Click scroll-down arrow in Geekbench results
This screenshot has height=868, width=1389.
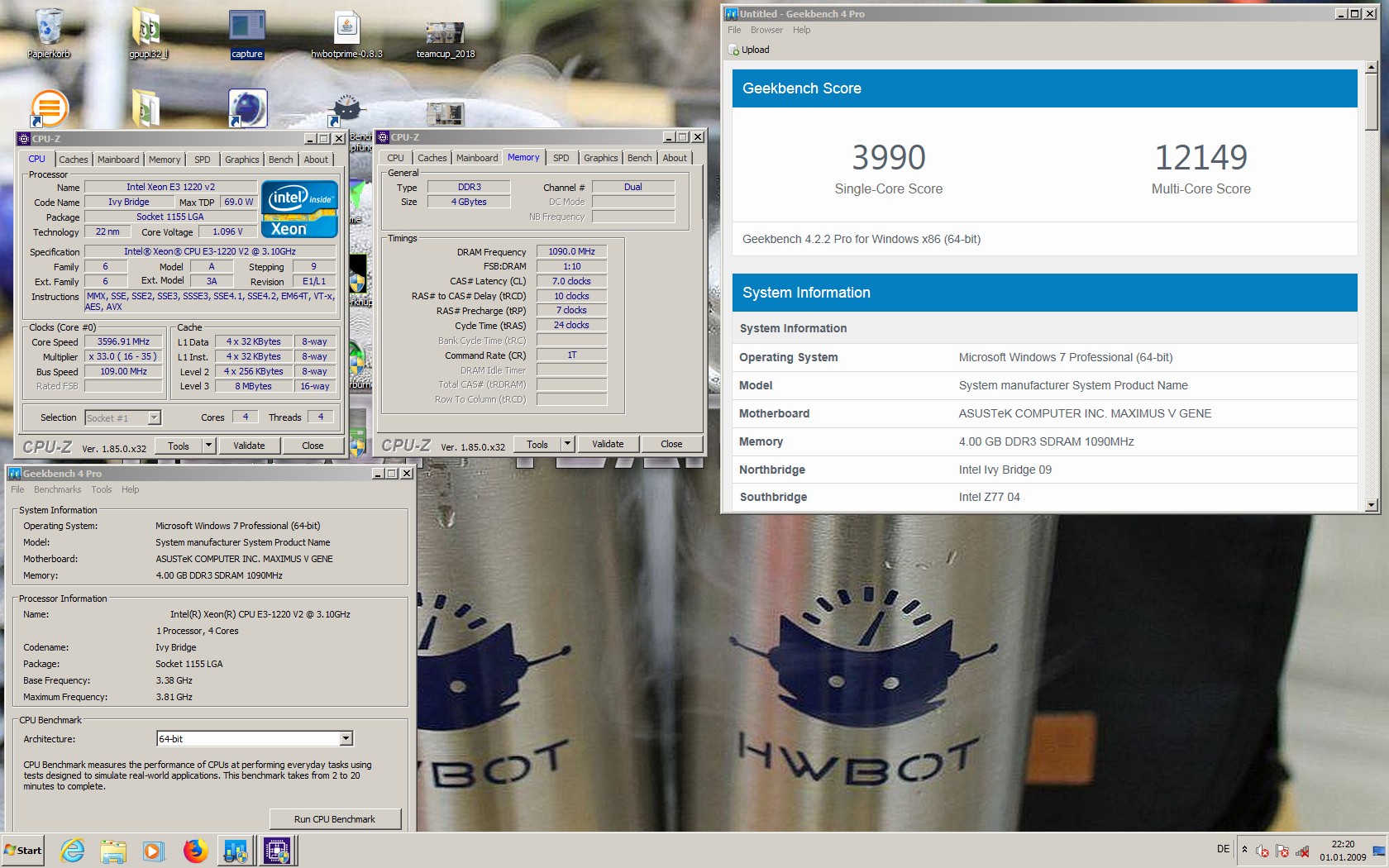pos(1372,504)
